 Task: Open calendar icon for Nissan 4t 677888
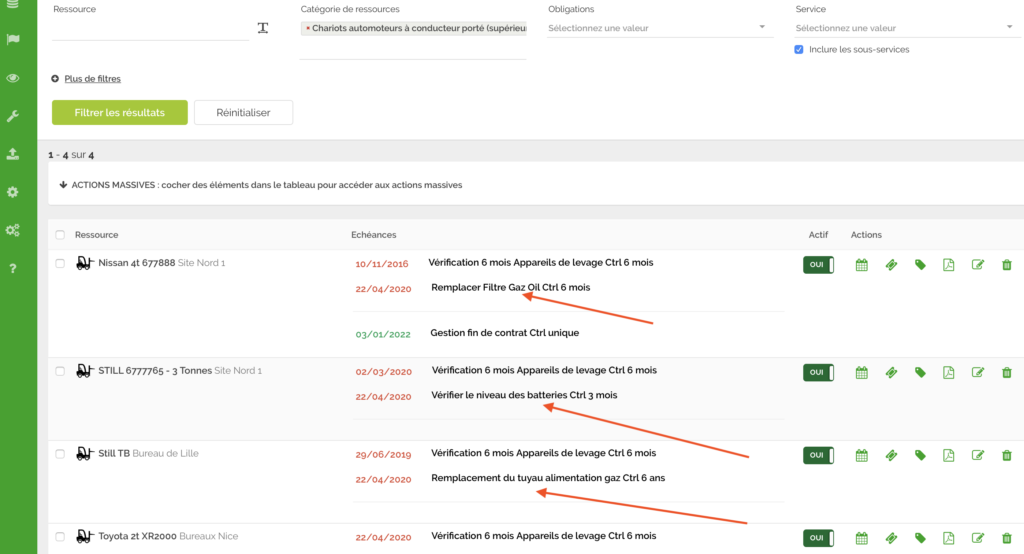click(x=861, y=265)
